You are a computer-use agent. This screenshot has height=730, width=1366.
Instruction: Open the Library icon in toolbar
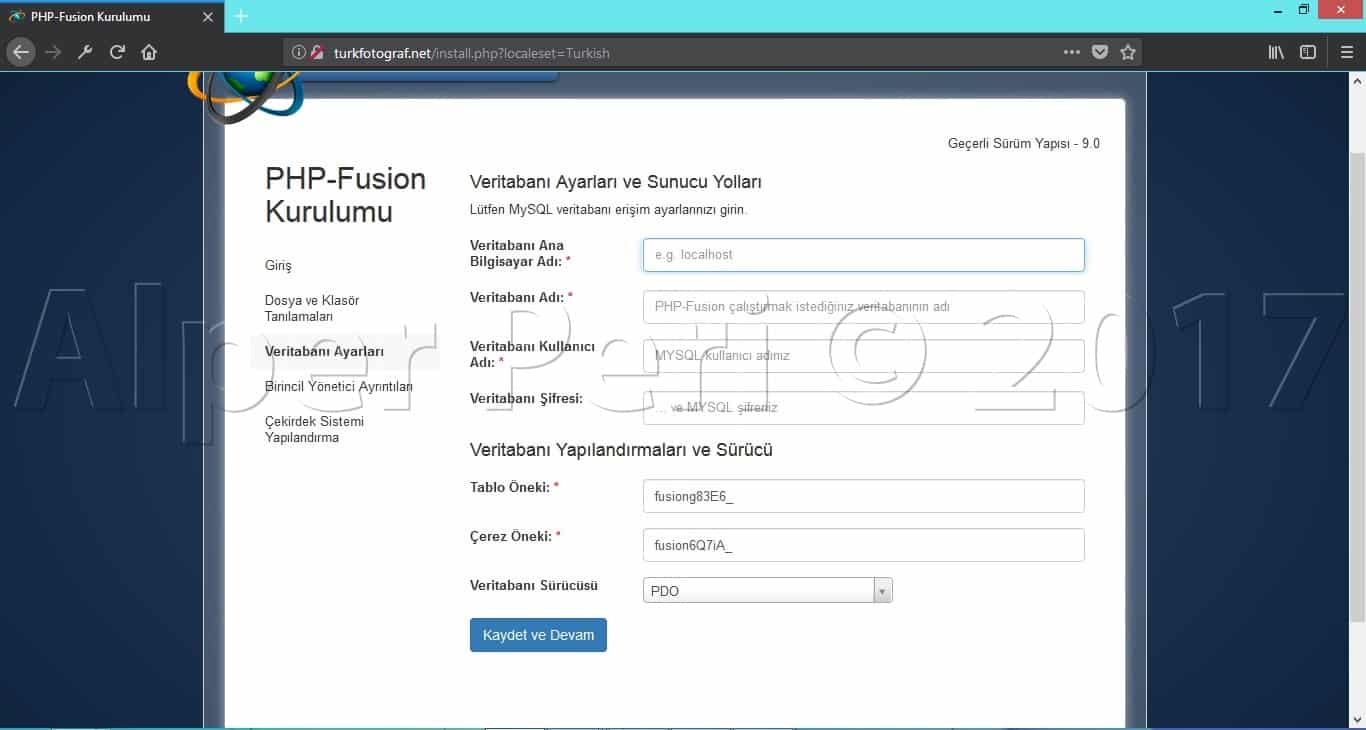(x=1276, y=52)
